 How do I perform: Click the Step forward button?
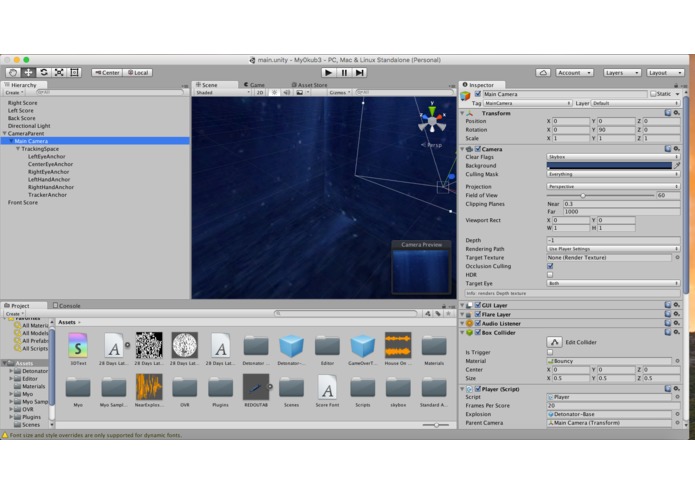[359, 73]
